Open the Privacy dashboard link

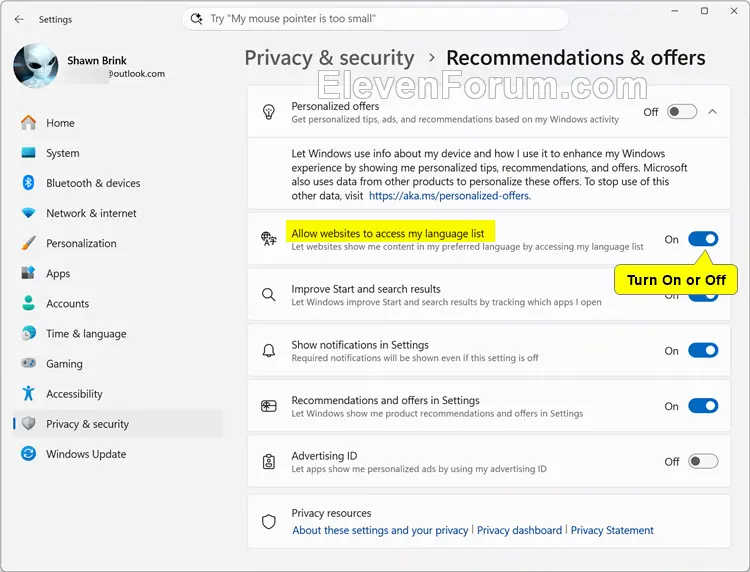click(x=519, y=530)
